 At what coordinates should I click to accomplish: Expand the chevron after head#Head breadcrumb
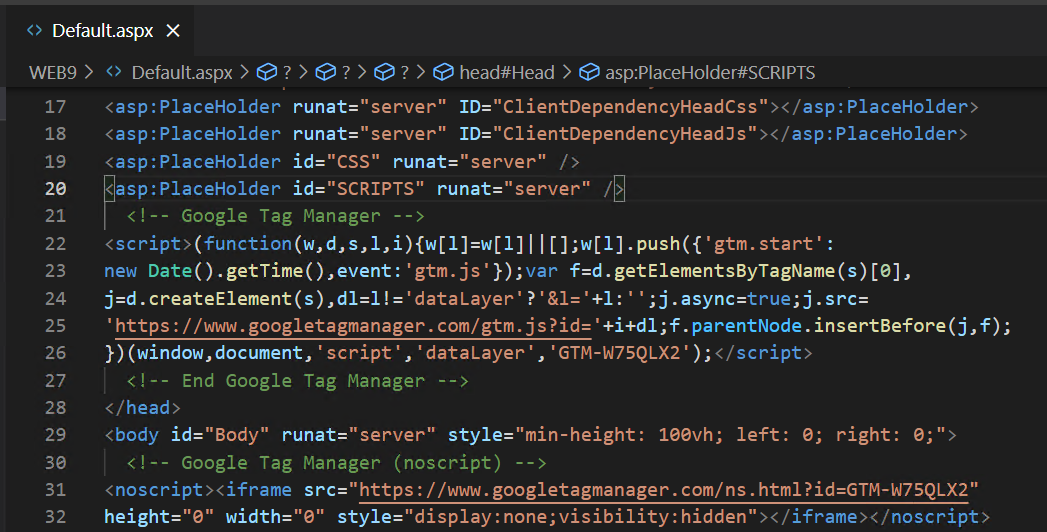tap(568, 72)
